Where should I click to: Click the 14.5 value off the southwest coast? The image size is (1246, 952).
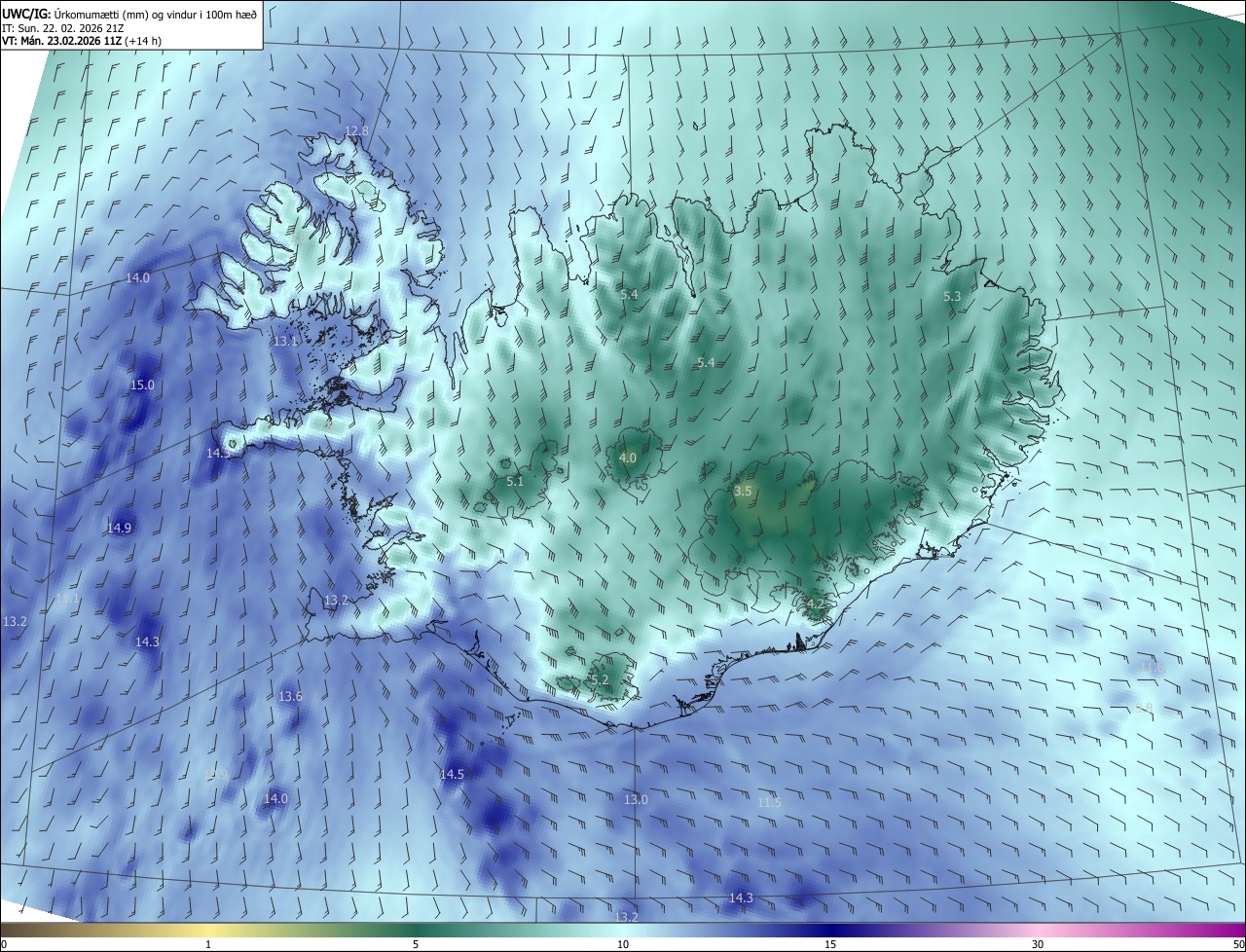452,775
